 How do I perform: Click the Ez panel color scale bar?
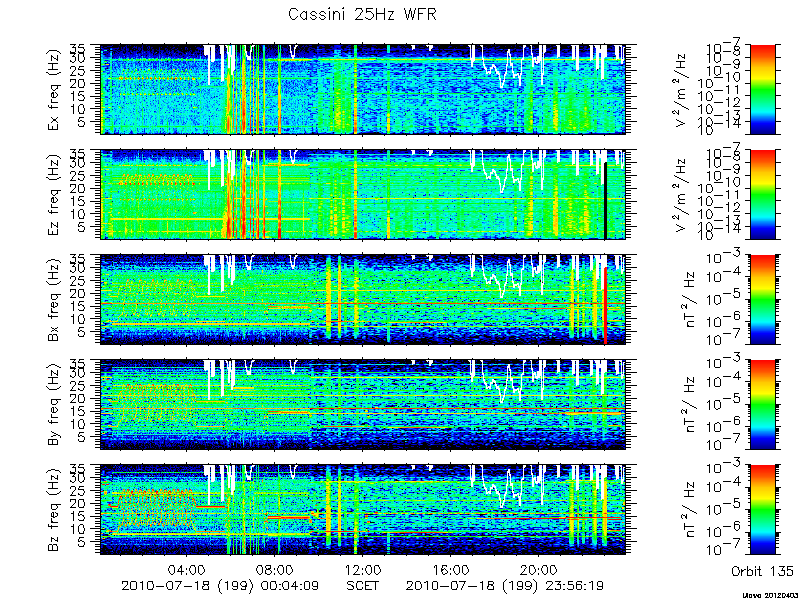click(762, 194)
